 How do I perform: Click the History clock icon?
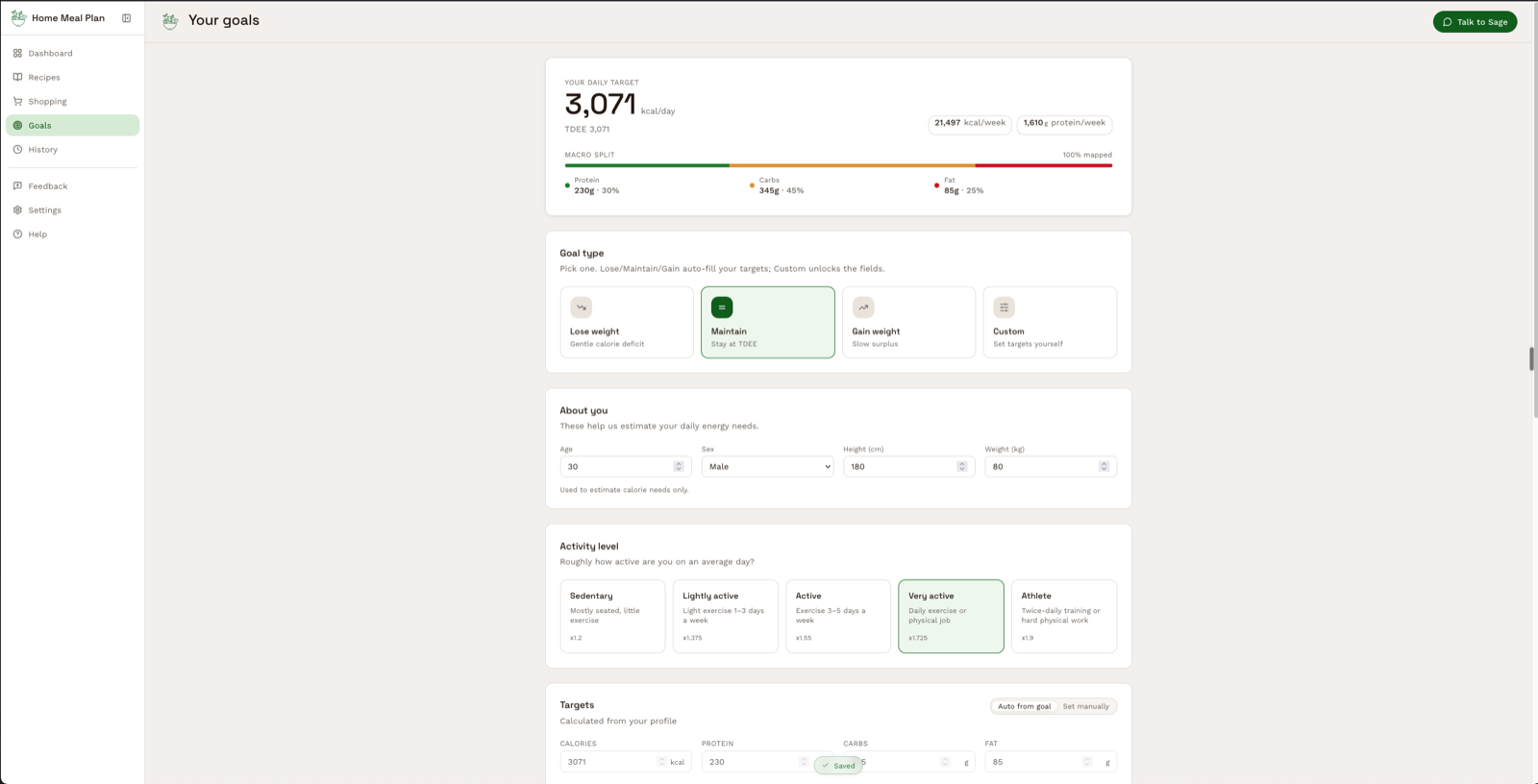[17, 149]
